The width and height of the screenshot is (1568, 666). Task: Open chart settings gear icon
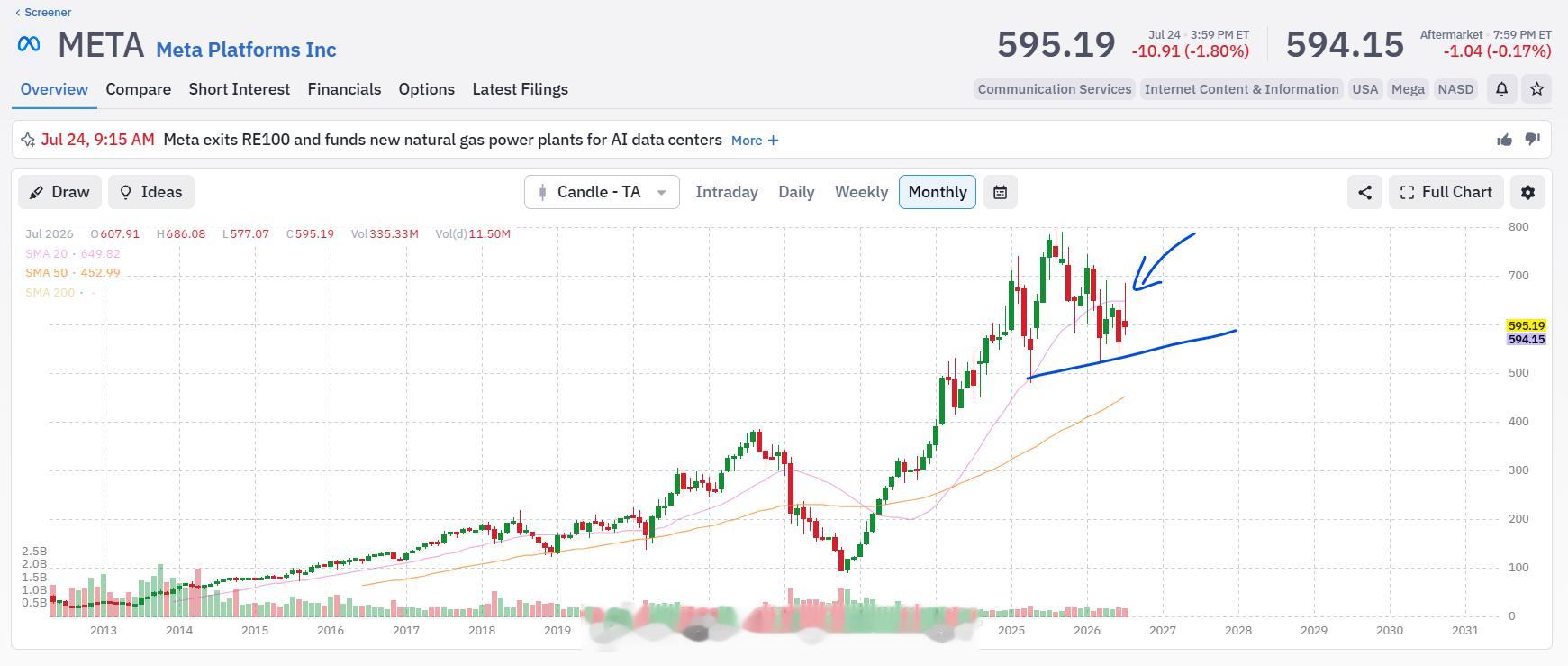pos(1527,192)
